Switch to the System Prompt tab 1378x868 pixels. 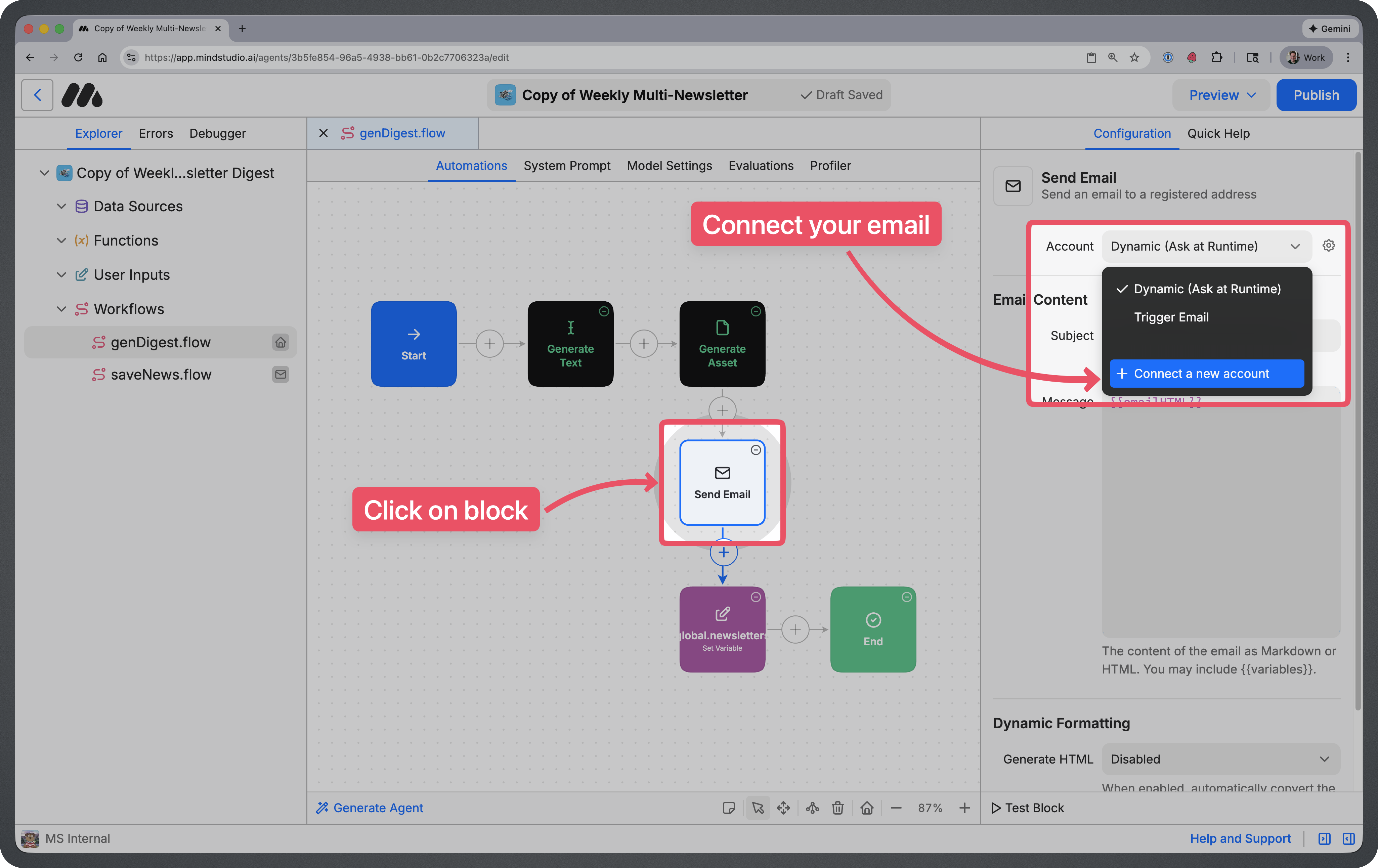click(567, 165)
